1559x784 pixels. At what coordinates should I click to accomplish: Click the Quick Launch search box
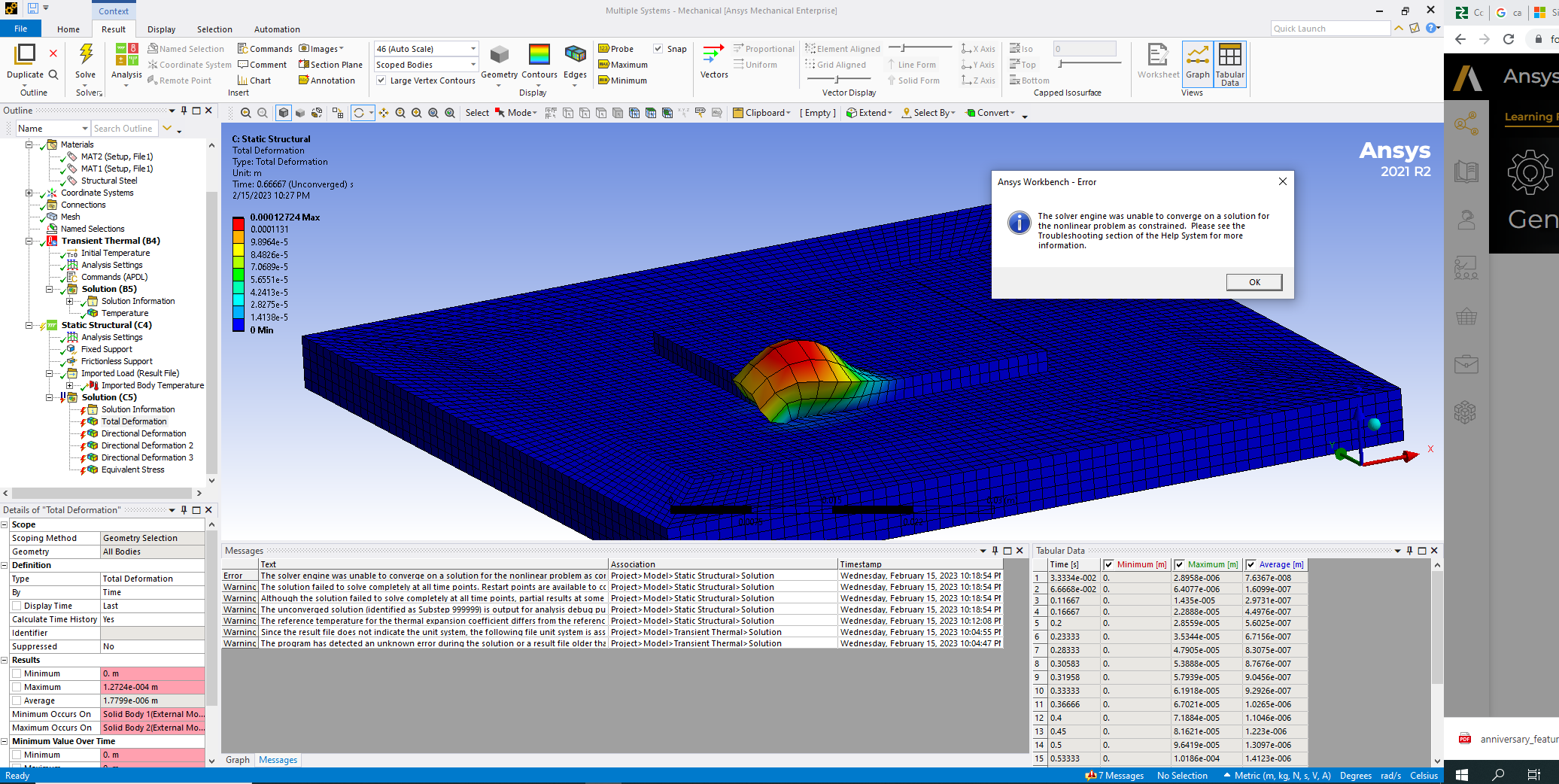(1330, 29)
